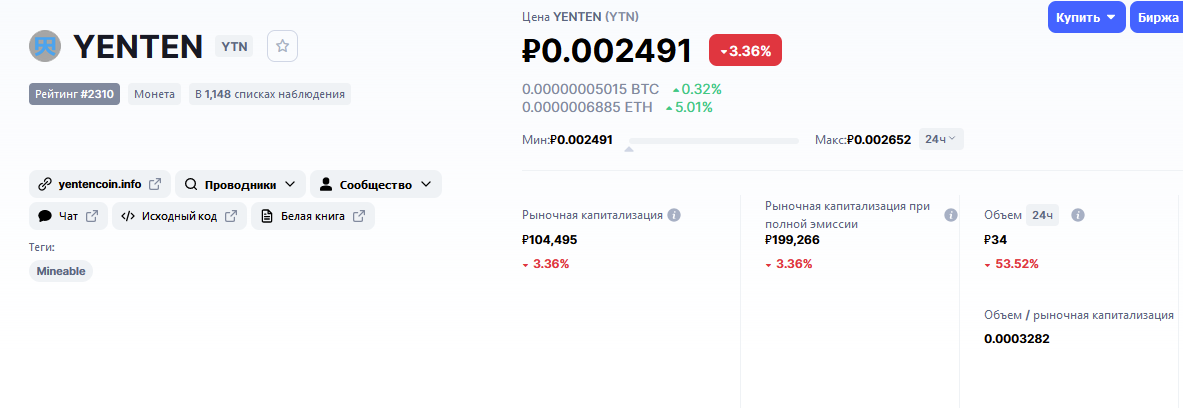Screen dimensions: 1183x415
Task: Expand the Проводники explorers dropdown
Action: (x=240, y=184)
